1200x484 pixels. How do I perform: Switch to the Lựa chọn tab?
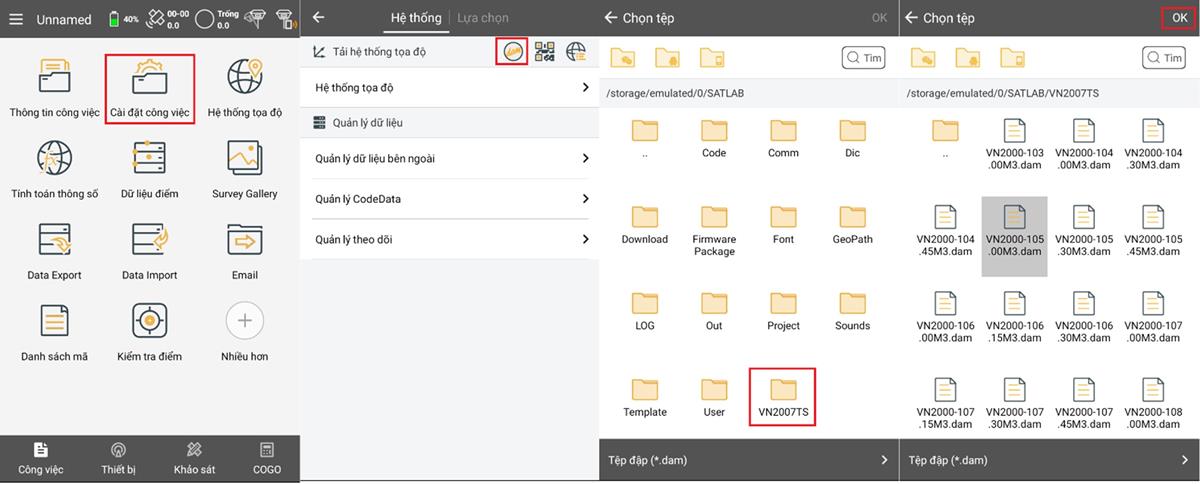[x=482, y=18]
